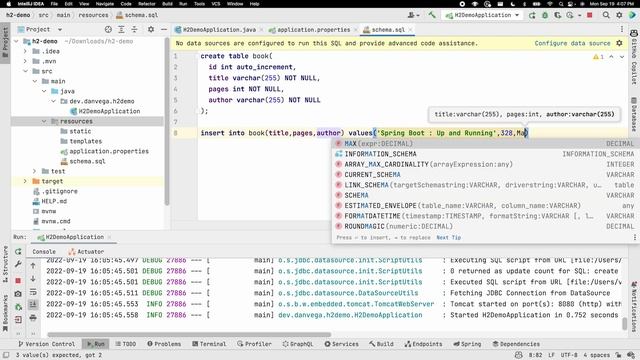Click the Debug bug icon in top toolbar
The height and width of the screenshot is (360, 640).
[545, 15]
